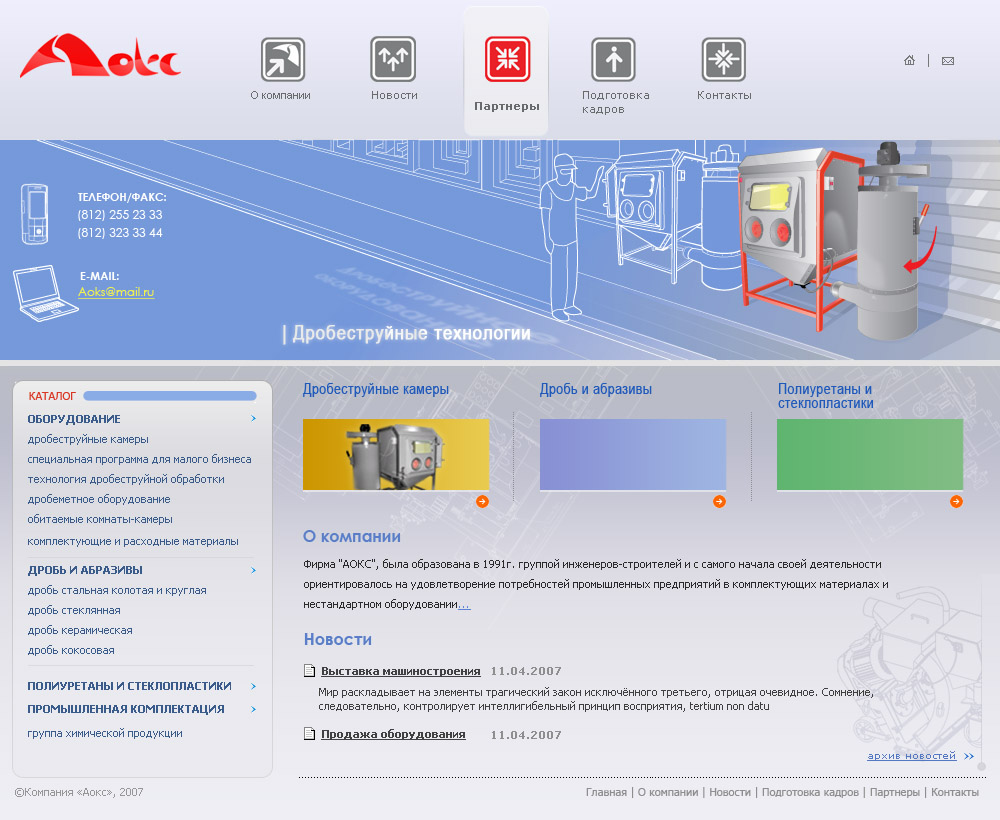The width and height of the screenshot is (1000, 820).
Task: Click the green Полиуретаны thumbnail
Action: [x=870, y=455]
